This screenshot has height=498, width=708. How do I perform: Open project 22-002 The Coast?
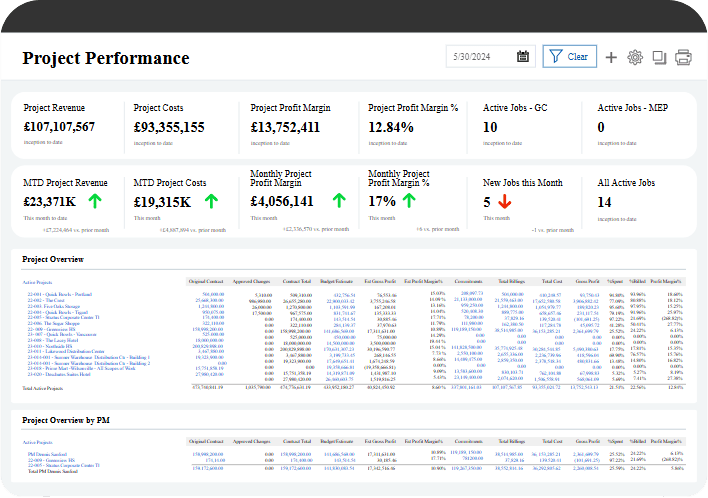click(46, 300)
